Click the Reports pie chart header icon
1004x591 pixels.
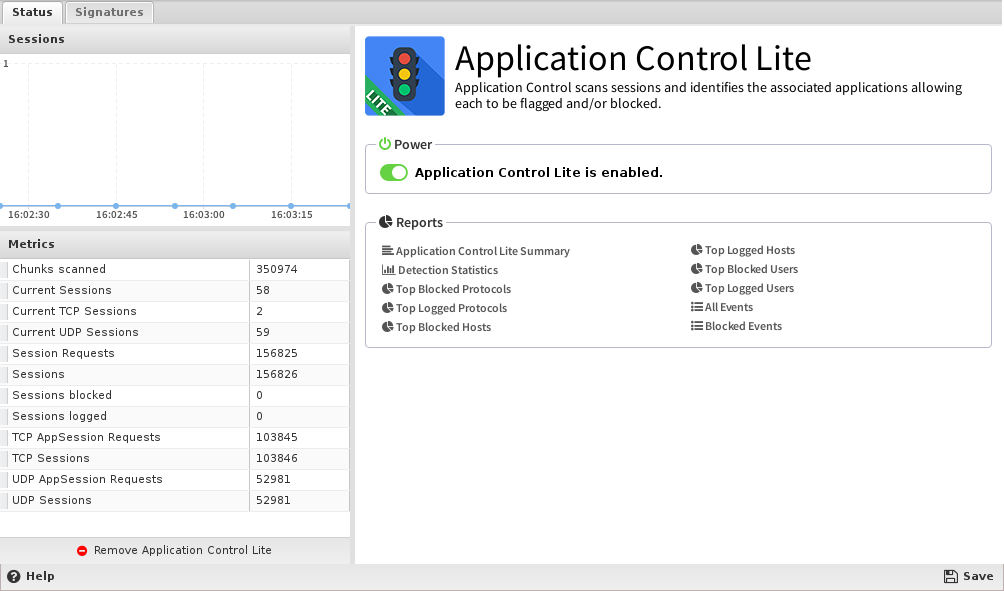click(385, 222)
